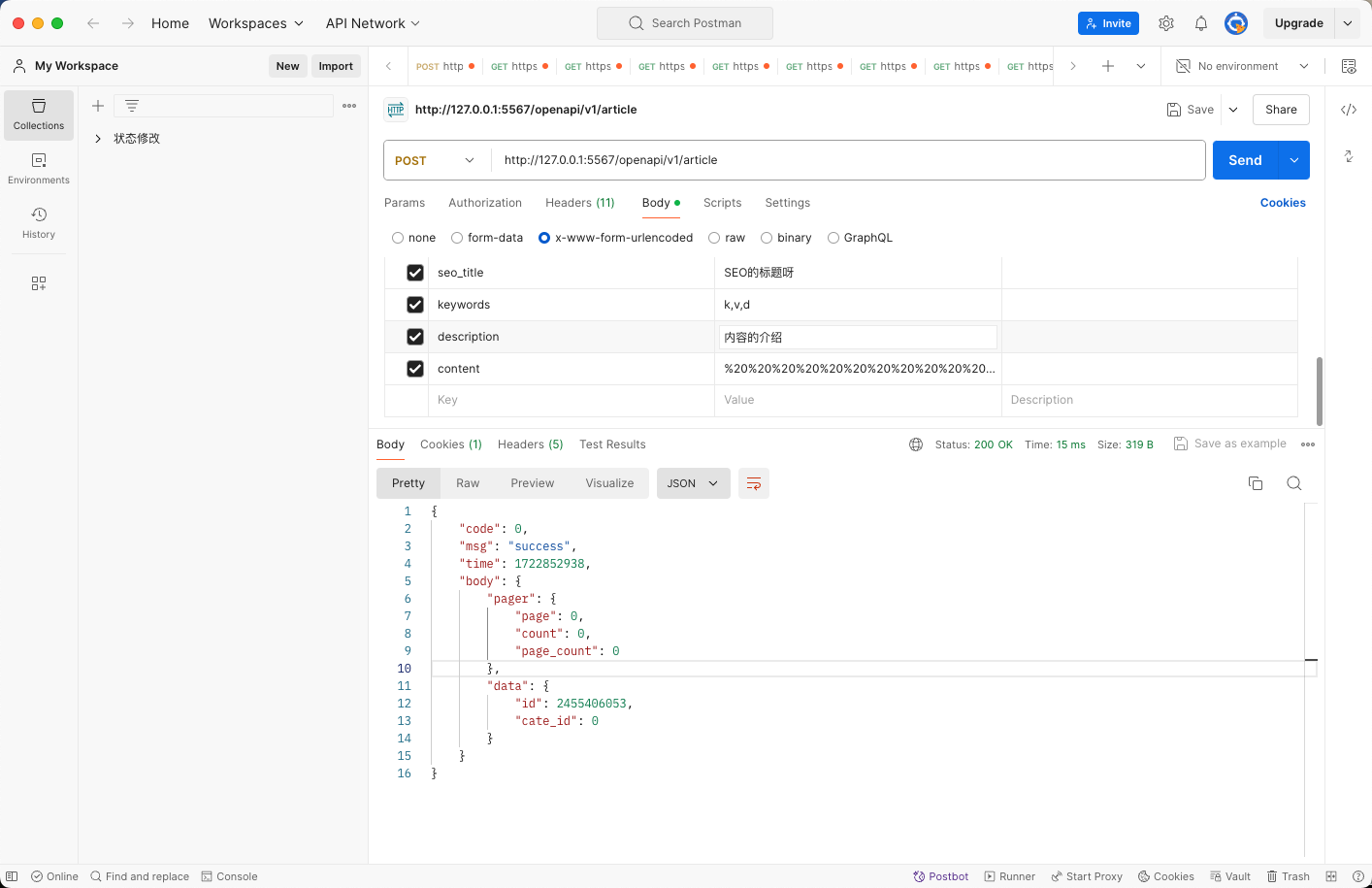Image resolution: width=1372 pixels, height=888 pixels.
Task: Toggle the sidebar icon in the status bar
Action: [x=12, y=876]
